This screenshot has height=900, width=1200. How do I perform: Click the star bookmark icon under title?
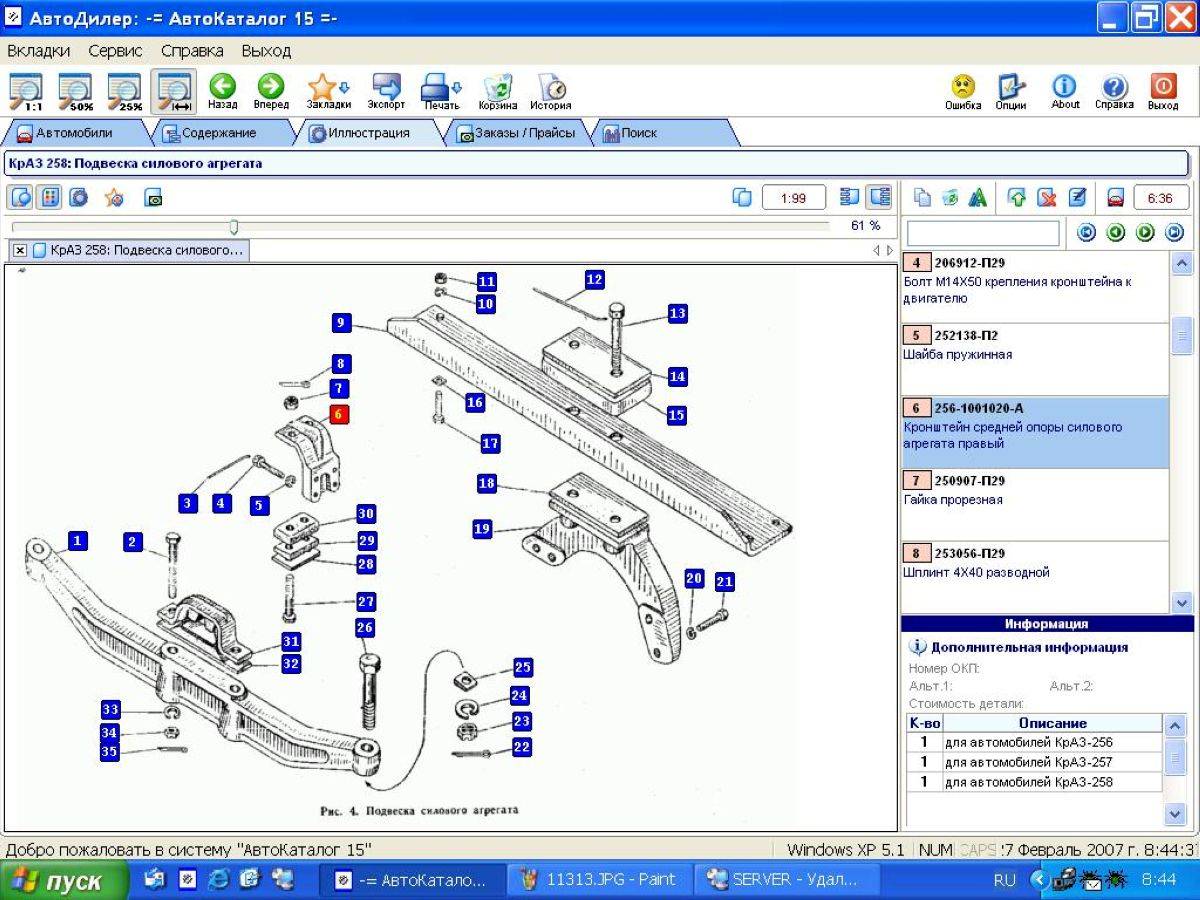tap(114, 198)
